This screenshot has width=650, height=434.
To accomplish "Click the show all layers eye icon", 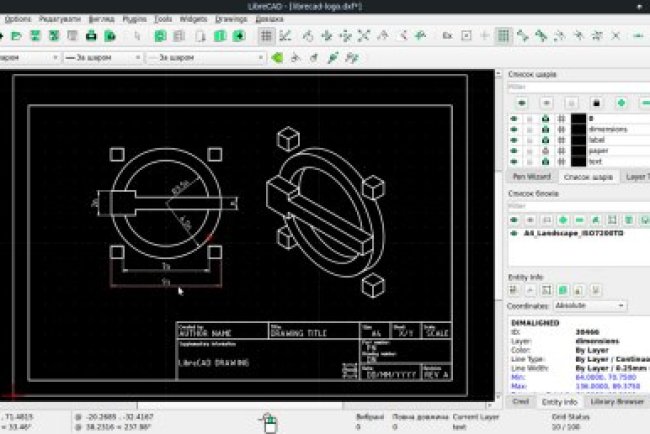I will (x=521, y=103).
